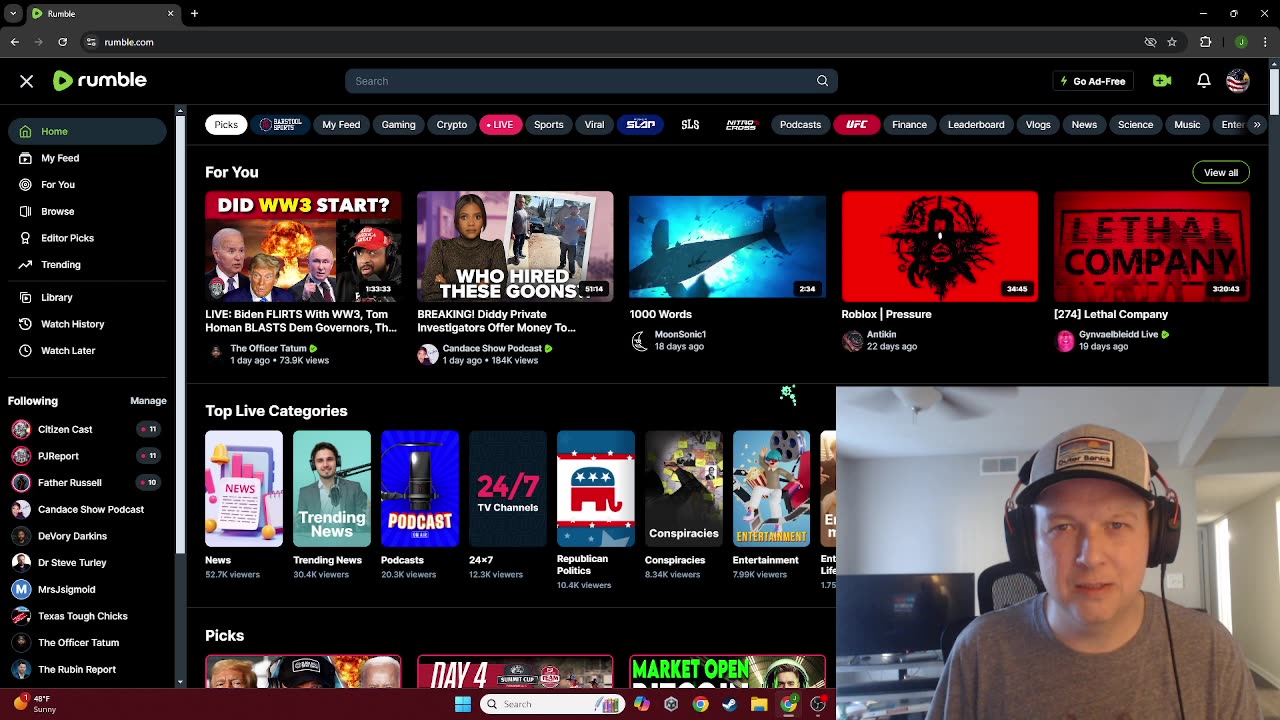Select the Science category chip
This screenshot has width=1280, height=720.
(x=1135, y=125)
